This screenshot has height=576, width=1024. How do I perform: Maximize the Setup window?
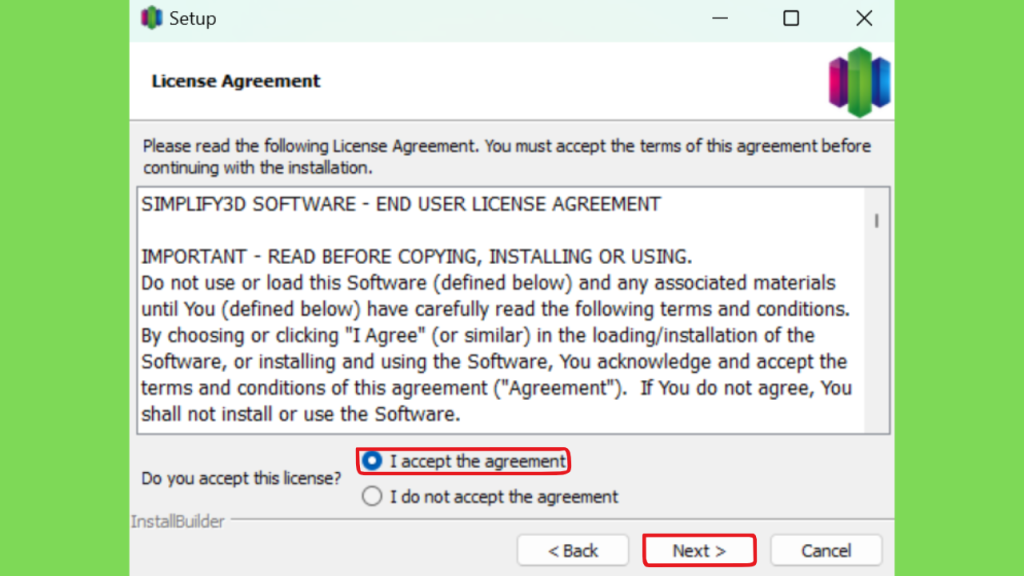point(791,18)
